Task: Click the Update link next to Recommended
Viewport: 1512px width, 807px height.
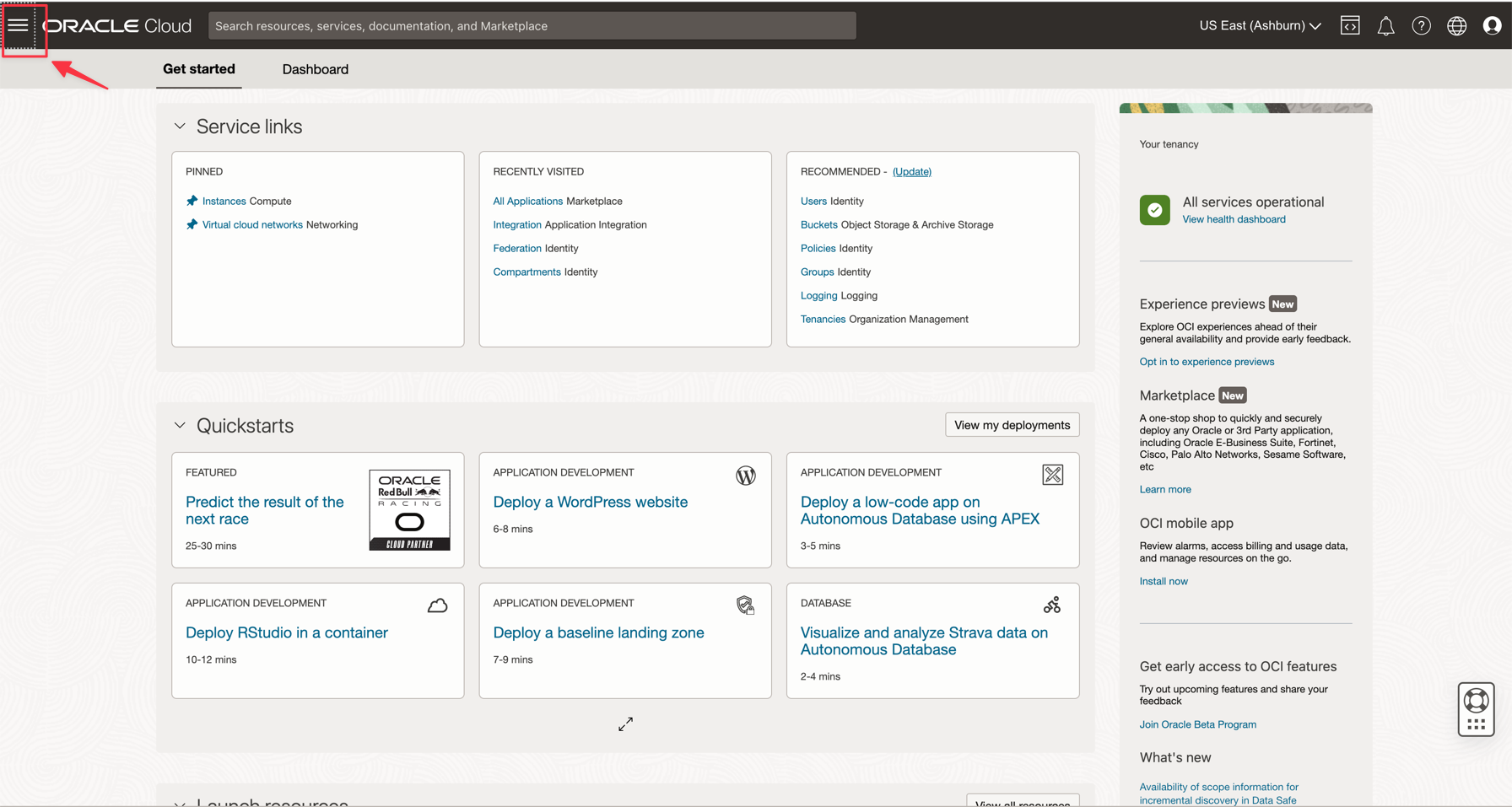Action: tap(911, 172)
